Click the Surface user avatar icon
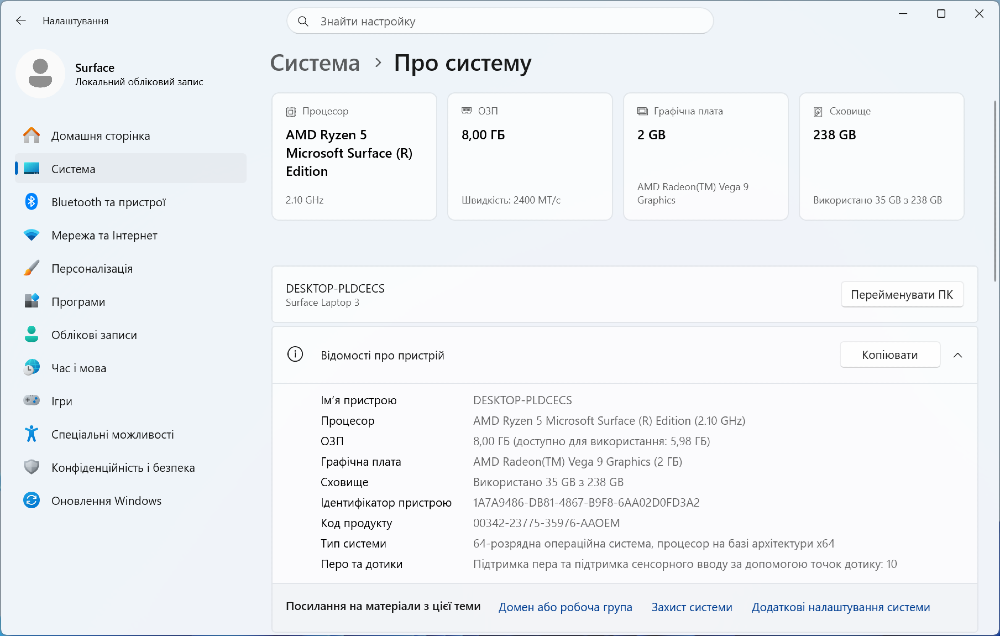 pos(40,73)
